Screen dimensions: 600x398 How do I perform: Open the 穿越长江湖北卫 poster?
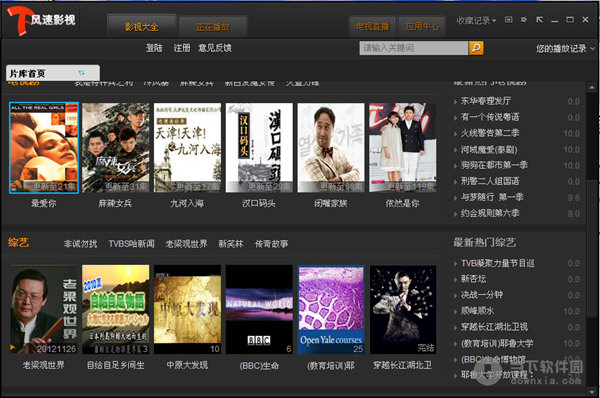[403, 309]
